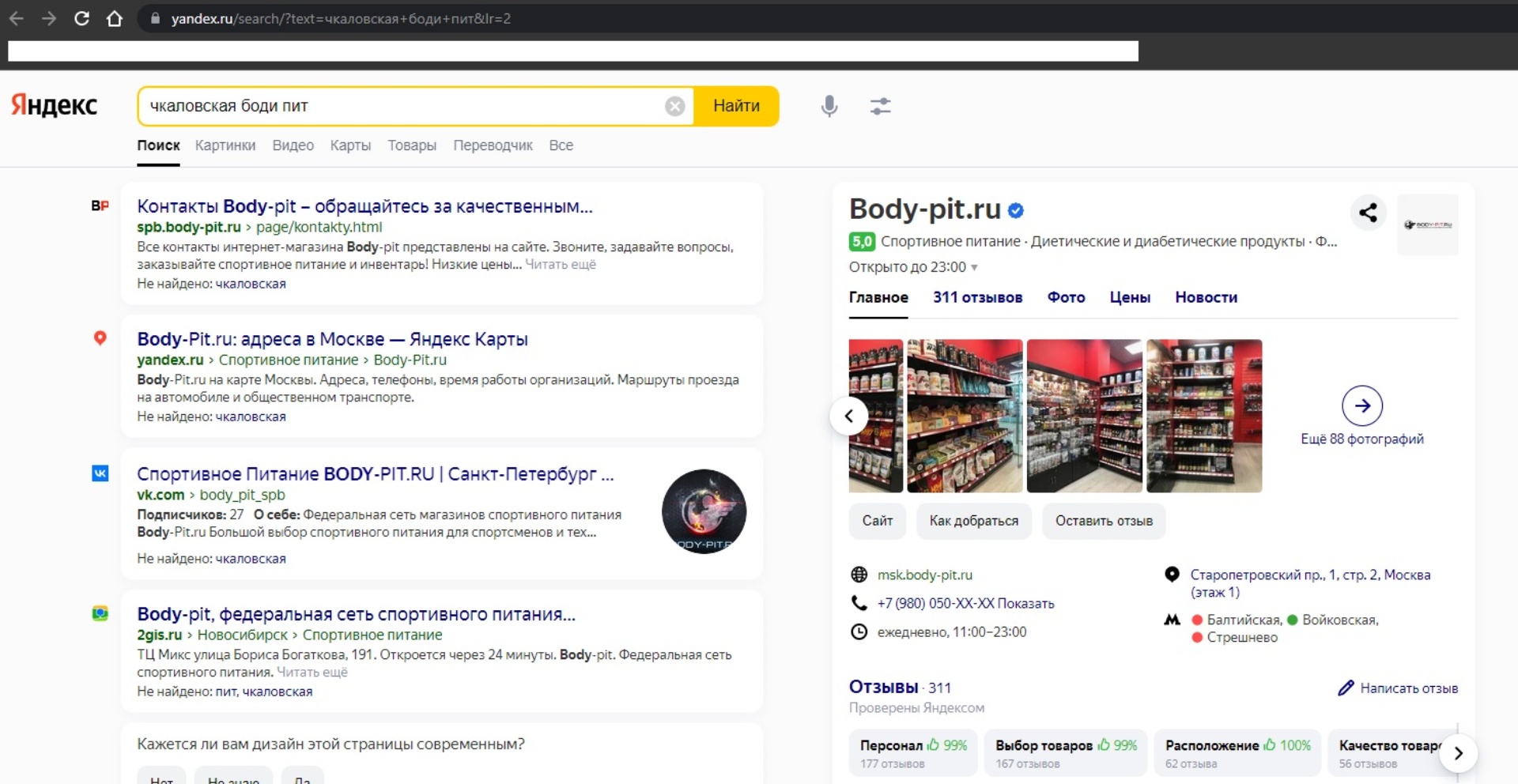Start voice search with microphone icon
Viewport: 1518px width, 784px height.
[829, 106]
